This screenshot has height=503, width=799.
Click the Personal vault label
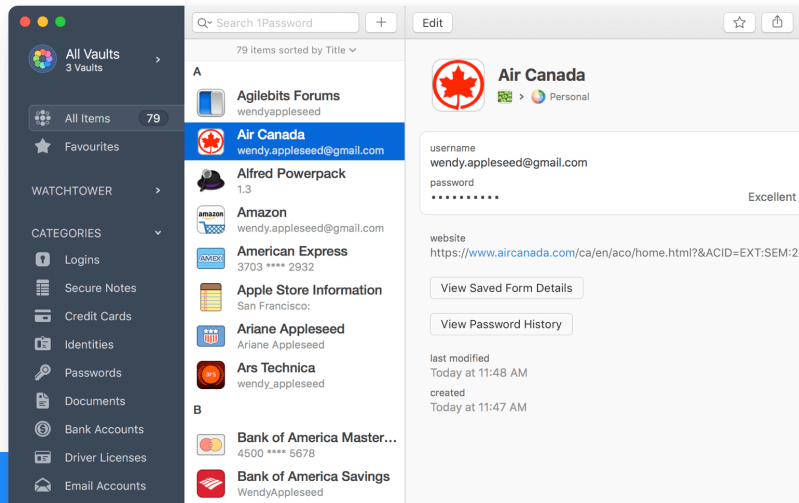[569, 97]
